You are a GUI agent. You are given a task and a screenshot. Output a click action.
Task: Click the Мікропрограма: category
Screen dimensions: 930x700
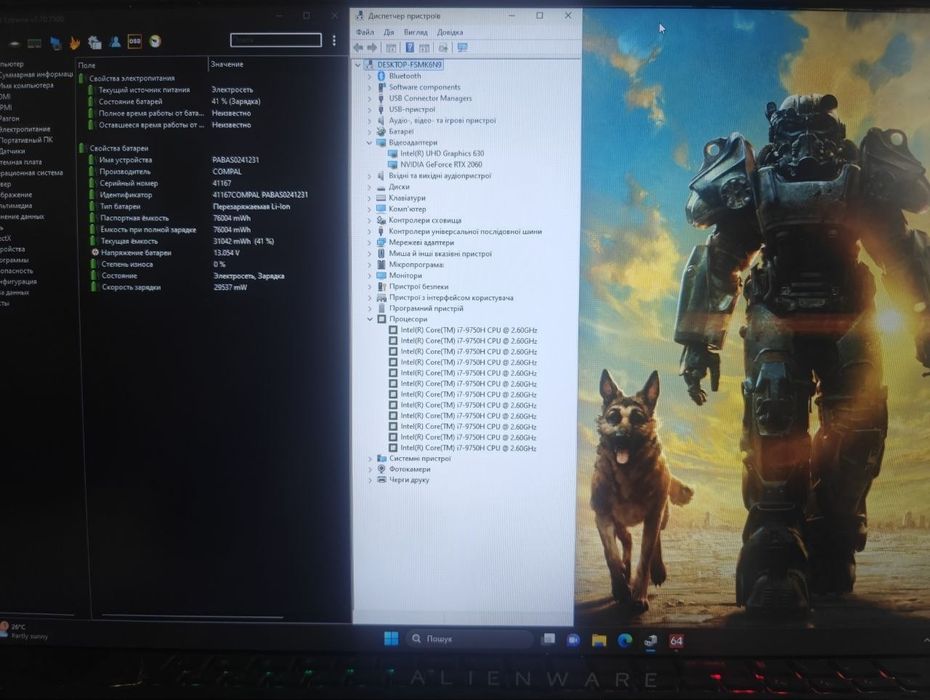coord(416,265)
